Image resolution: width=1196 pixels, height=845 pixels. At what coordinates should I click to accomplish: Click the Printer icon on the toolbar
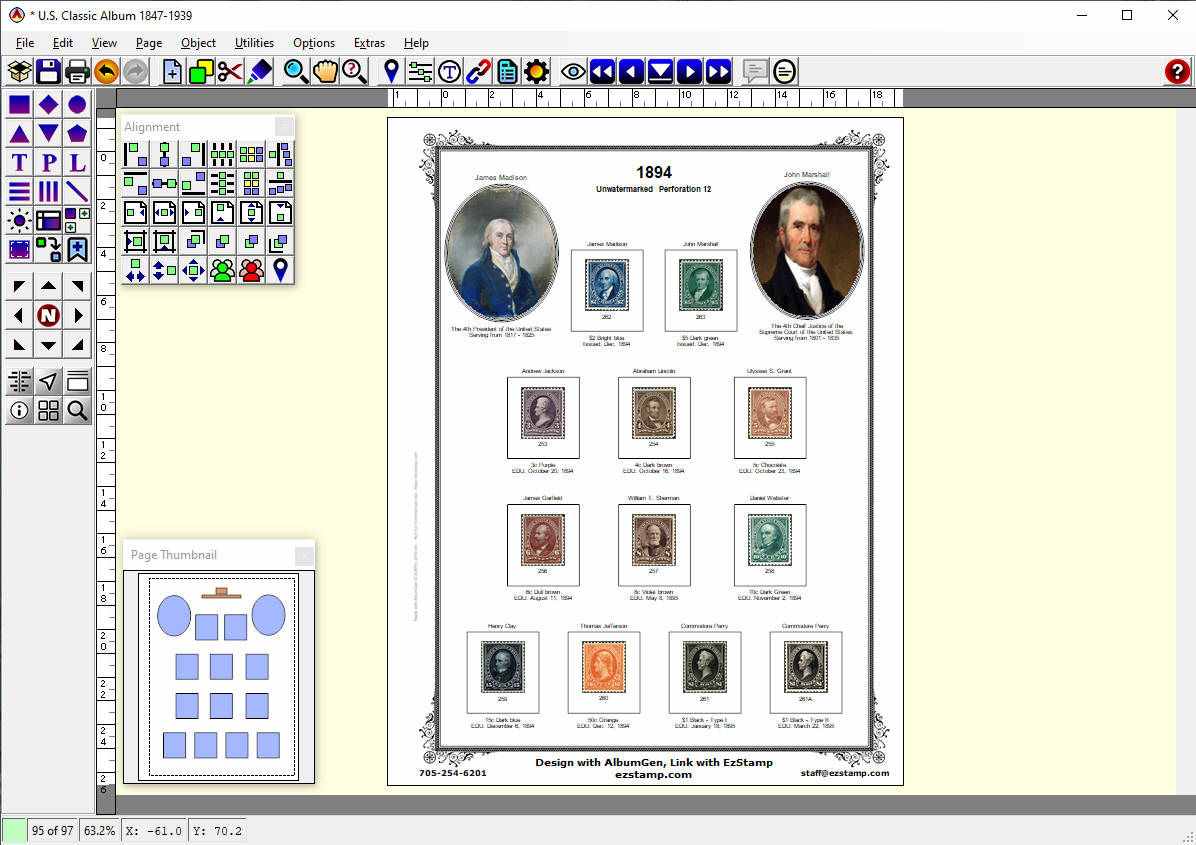[x=77, y=71]
